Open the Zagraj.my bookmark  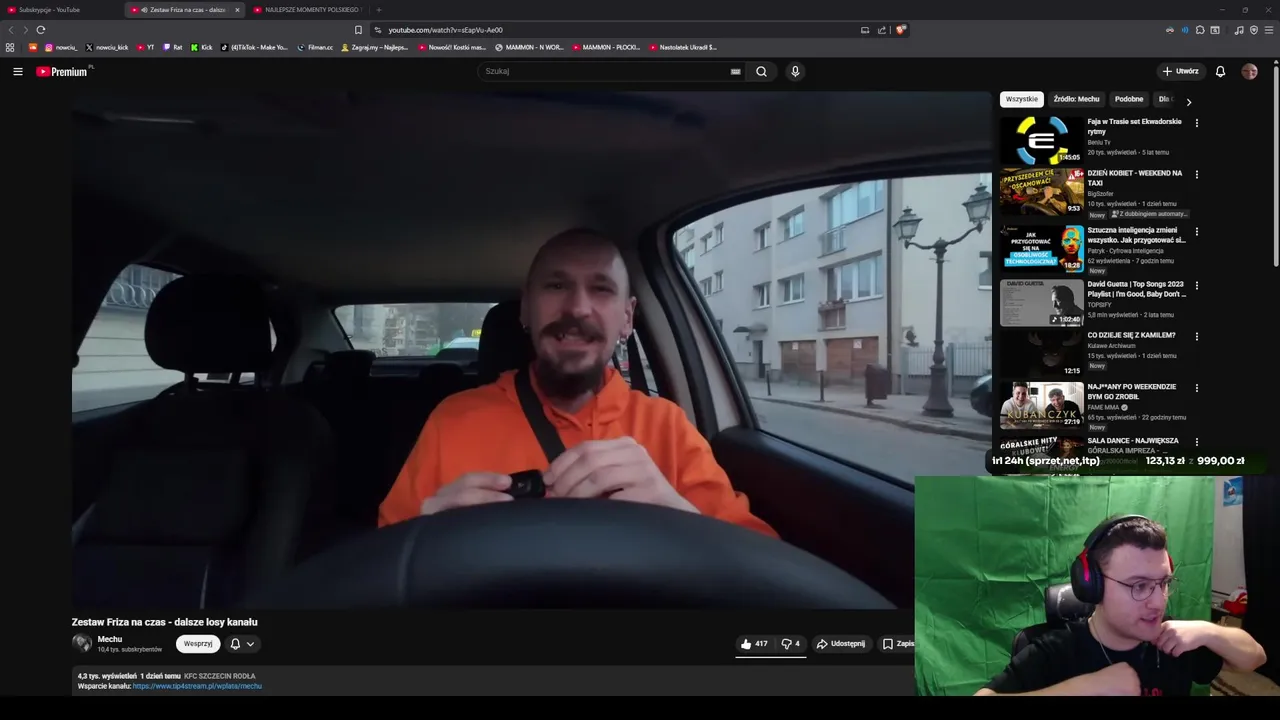tap(375, 47)
